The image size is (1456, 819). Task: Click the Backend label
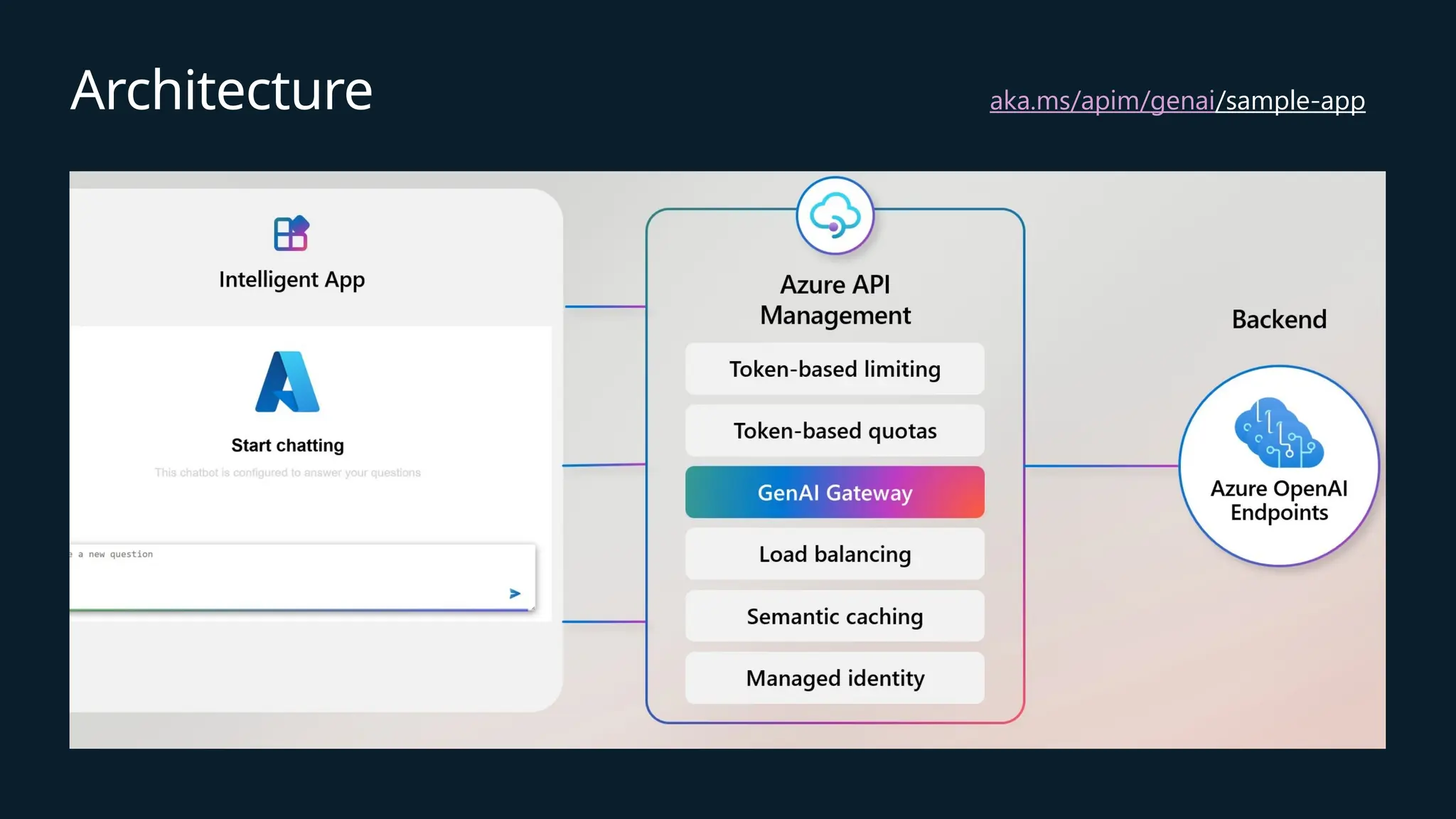click(x=1279, y=320)
